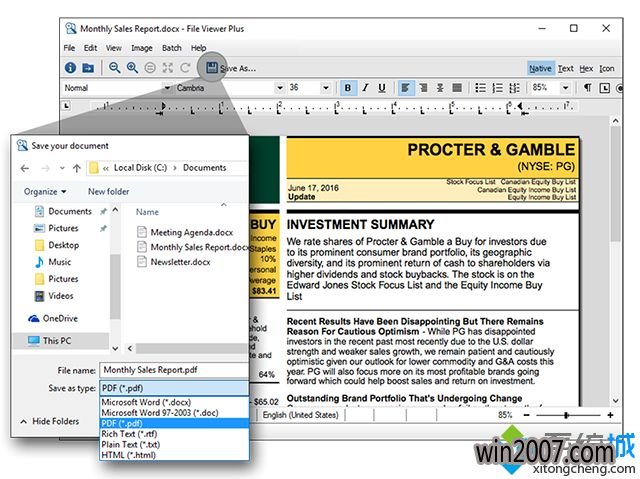Click the up-directory arrow in save dialog
Viewport: 640px width, 479px height.
tap(77, 168)
